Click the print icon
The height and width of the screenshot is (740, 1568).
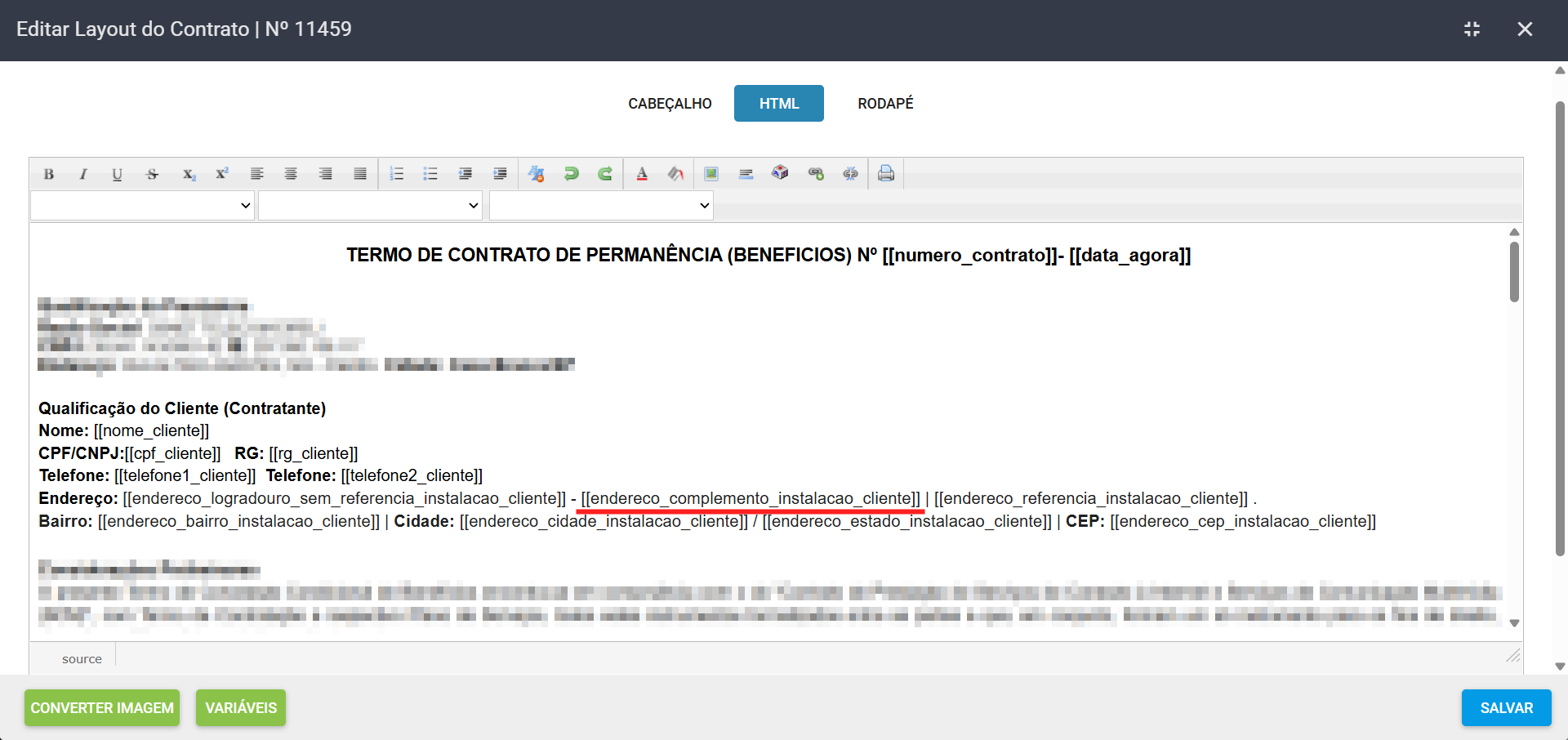[886, 174]
